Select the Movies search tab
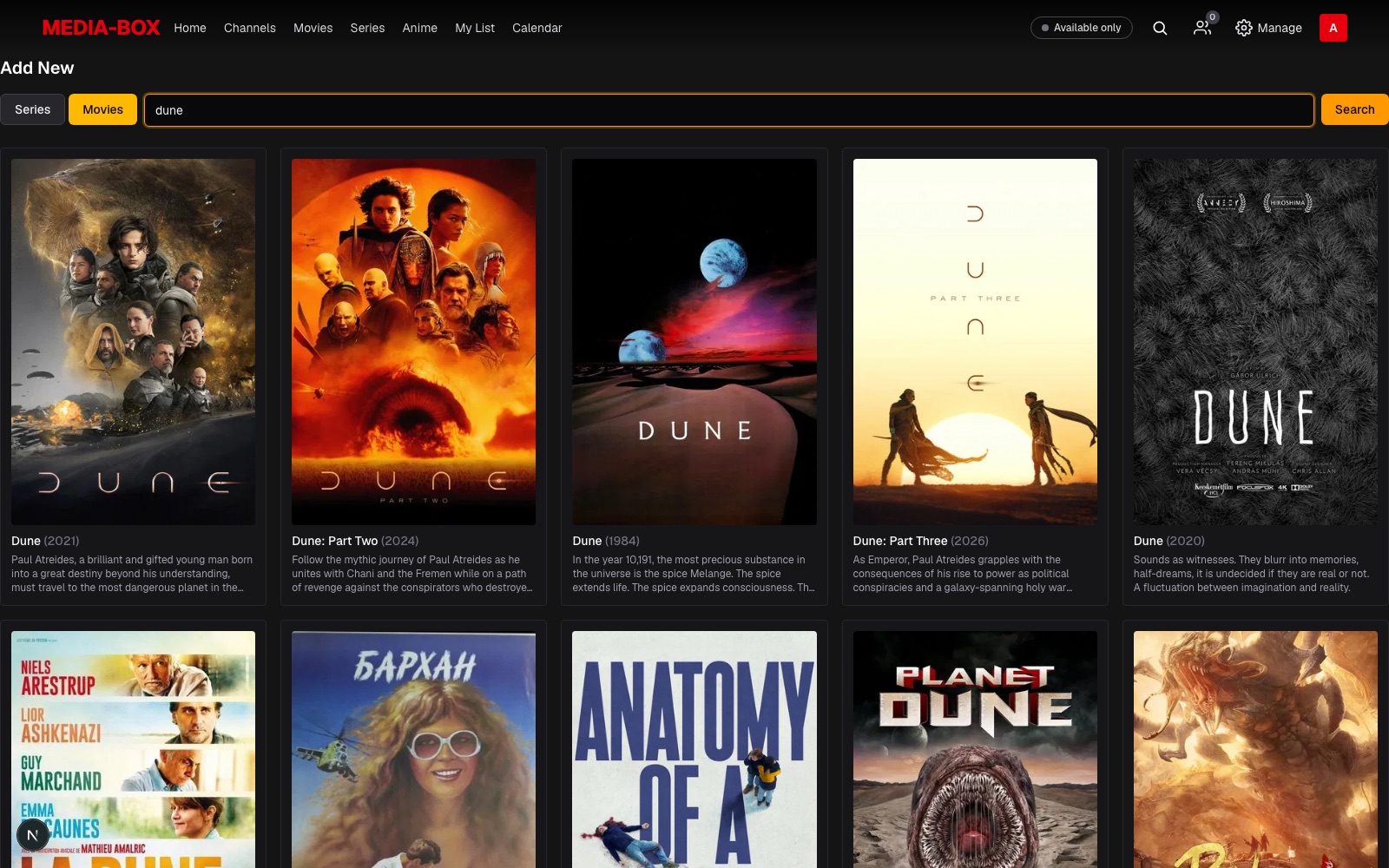This screenshot has width=1389, height=868. pyautogui.click(x=103, y=109)
